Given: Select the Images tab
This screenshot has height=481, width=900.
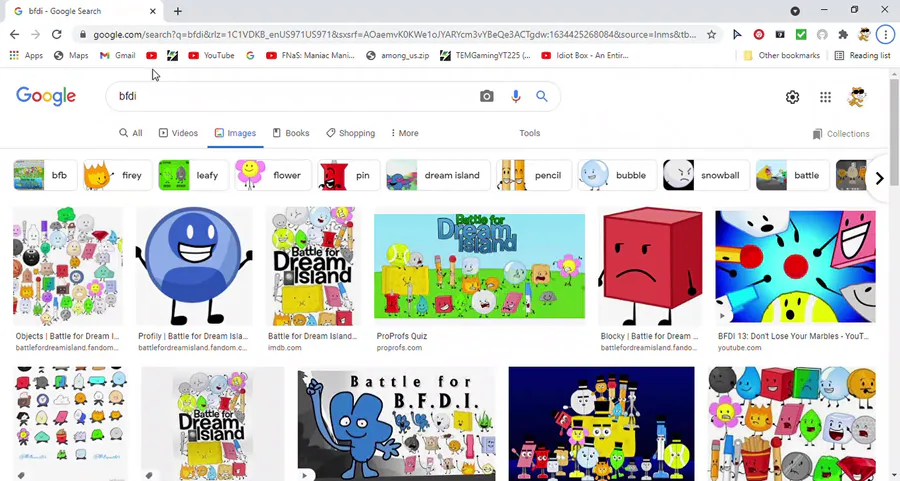Looking at the screenshot, I should pos(235,133).
